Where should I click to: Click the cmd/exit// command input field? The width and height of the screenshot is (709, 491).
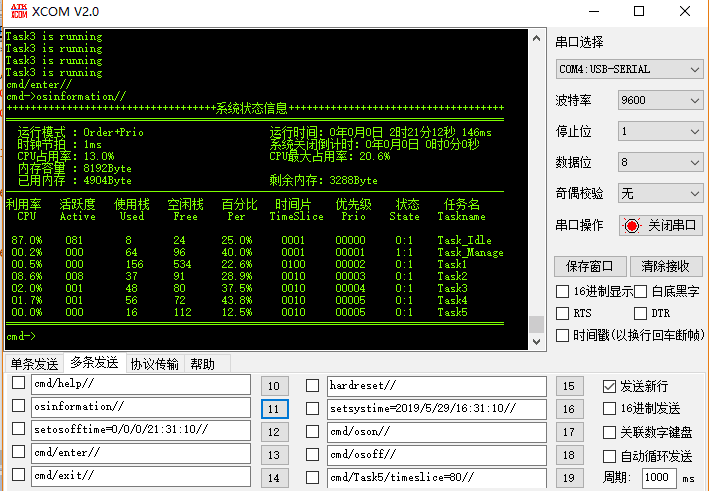pyautogui.click(x=141, y=477)
